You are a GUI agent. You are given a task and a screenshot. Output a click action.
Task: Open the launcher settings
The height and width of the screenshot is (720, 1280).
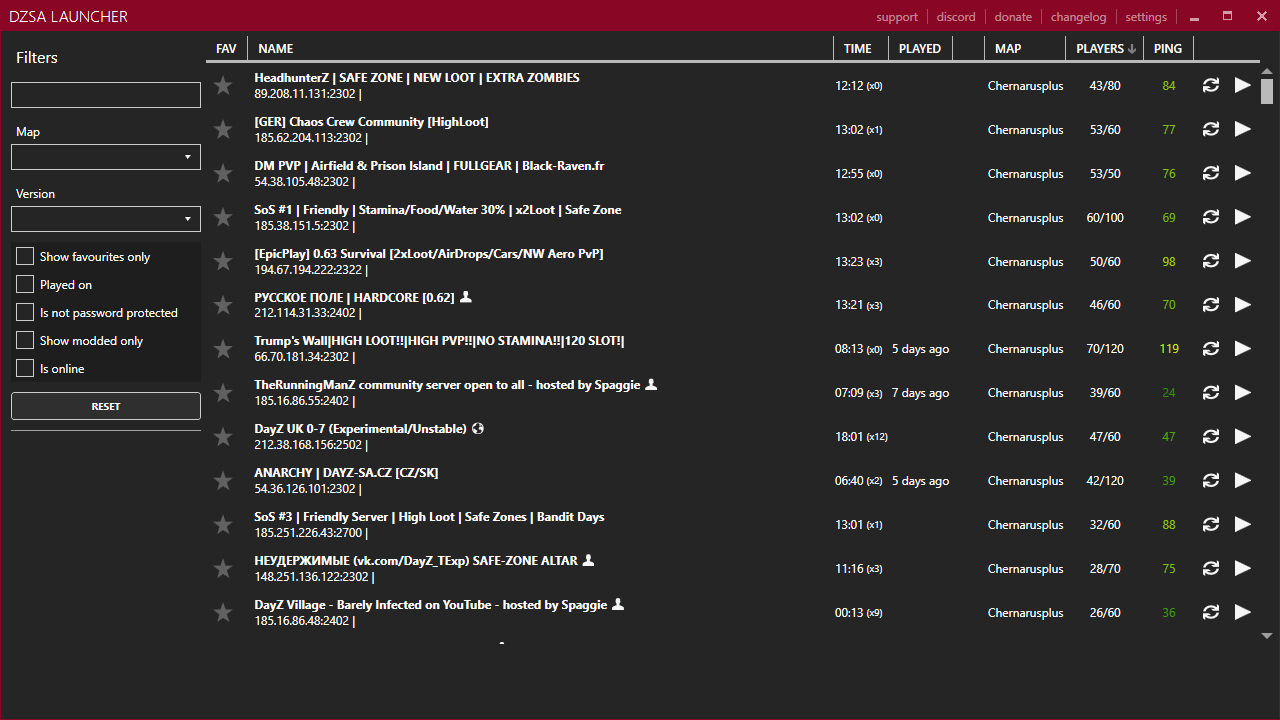[x=1146, y=16]
